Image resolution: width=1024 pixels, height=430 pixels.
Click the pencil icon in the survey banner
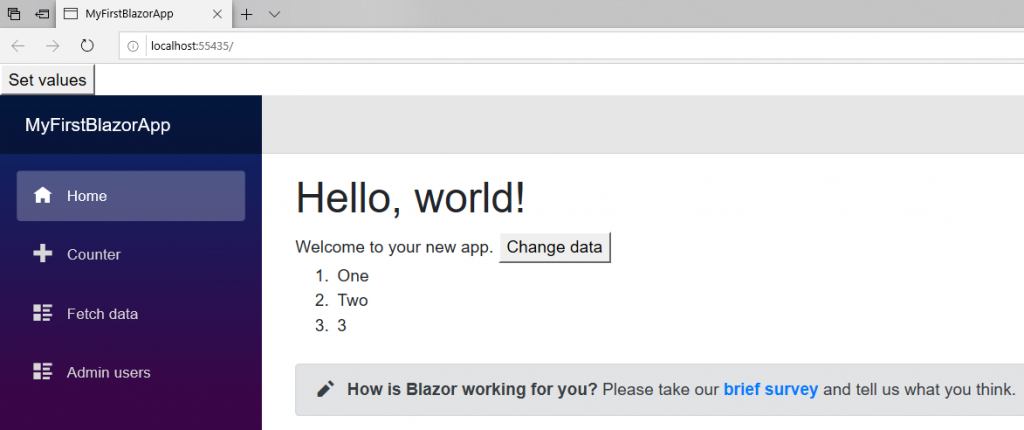click(325, 389)
